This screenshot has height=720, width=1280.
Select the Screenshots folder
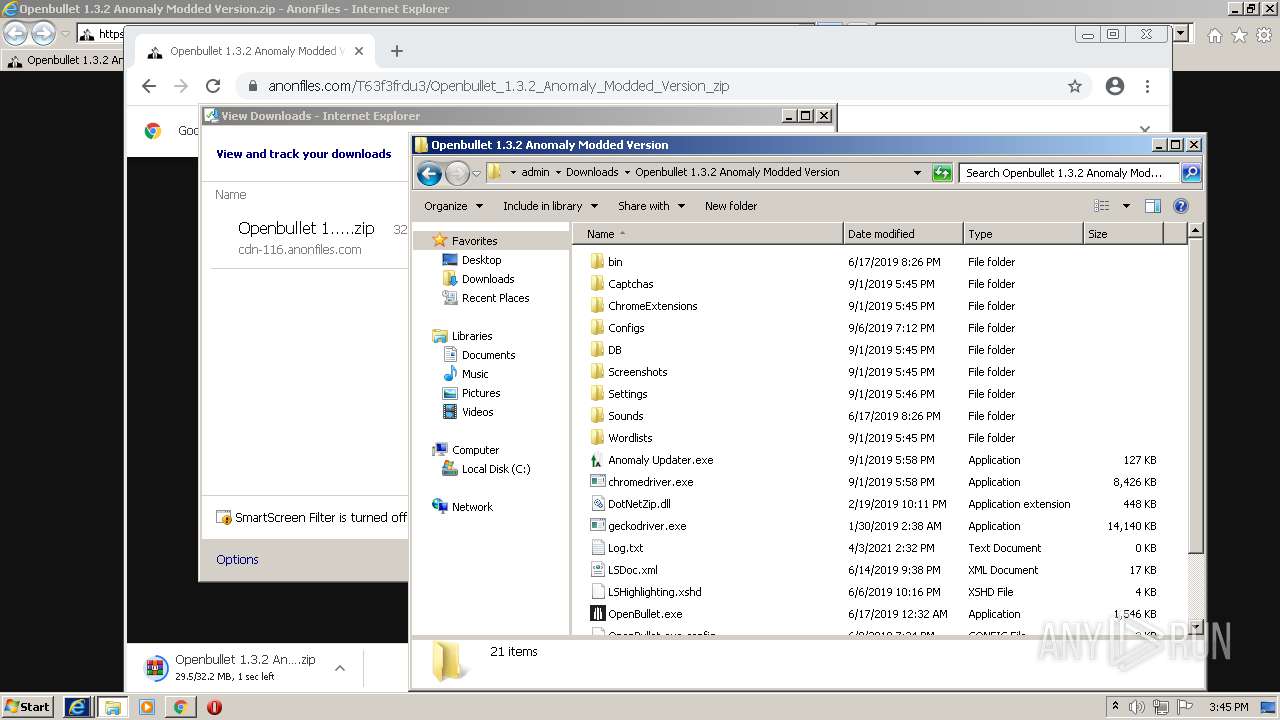tap(637, 372)
